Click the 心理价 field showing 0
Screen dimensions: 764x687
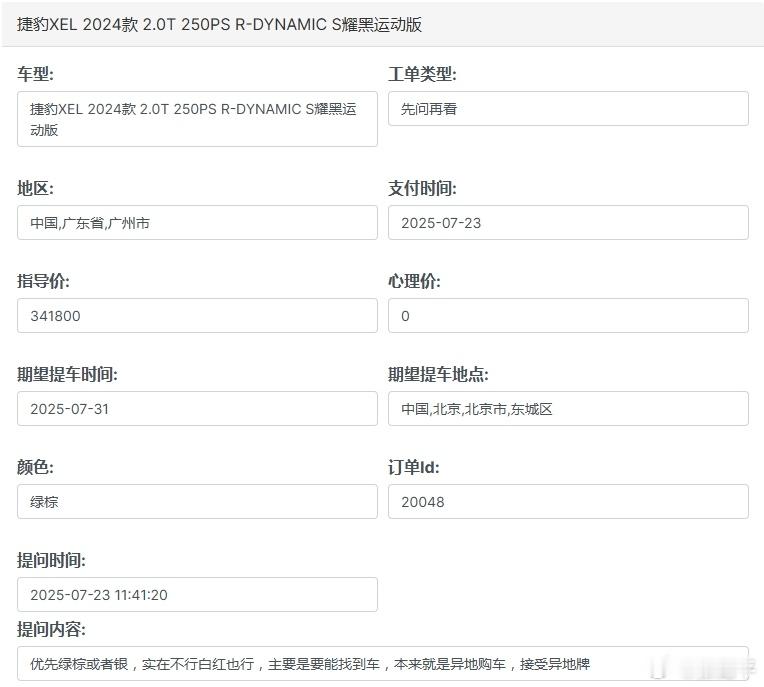coord(568,316)
